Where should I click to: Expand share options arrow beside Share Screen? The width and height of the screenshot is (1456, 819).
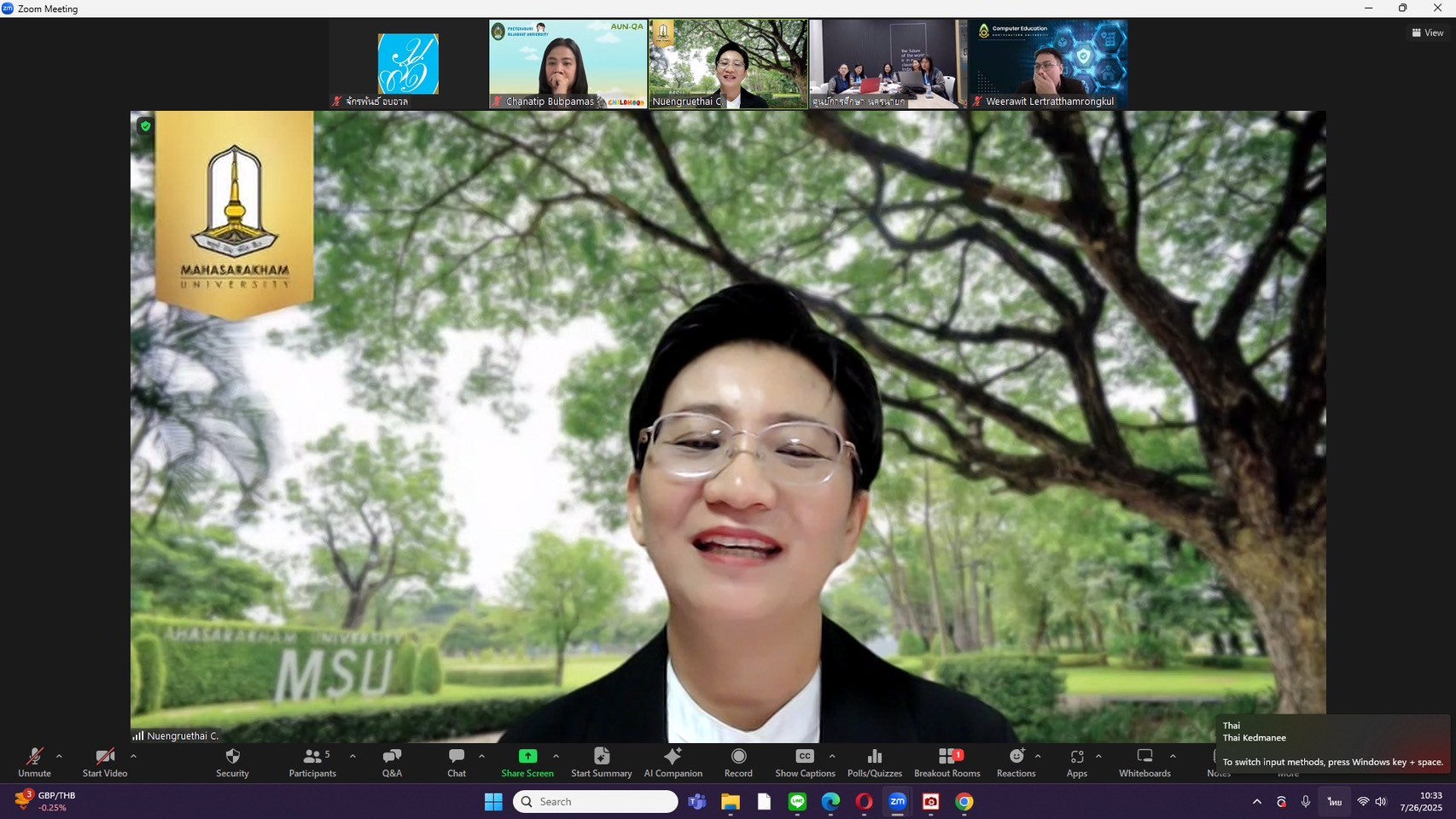pyautogui.click(x=556, y=756)
